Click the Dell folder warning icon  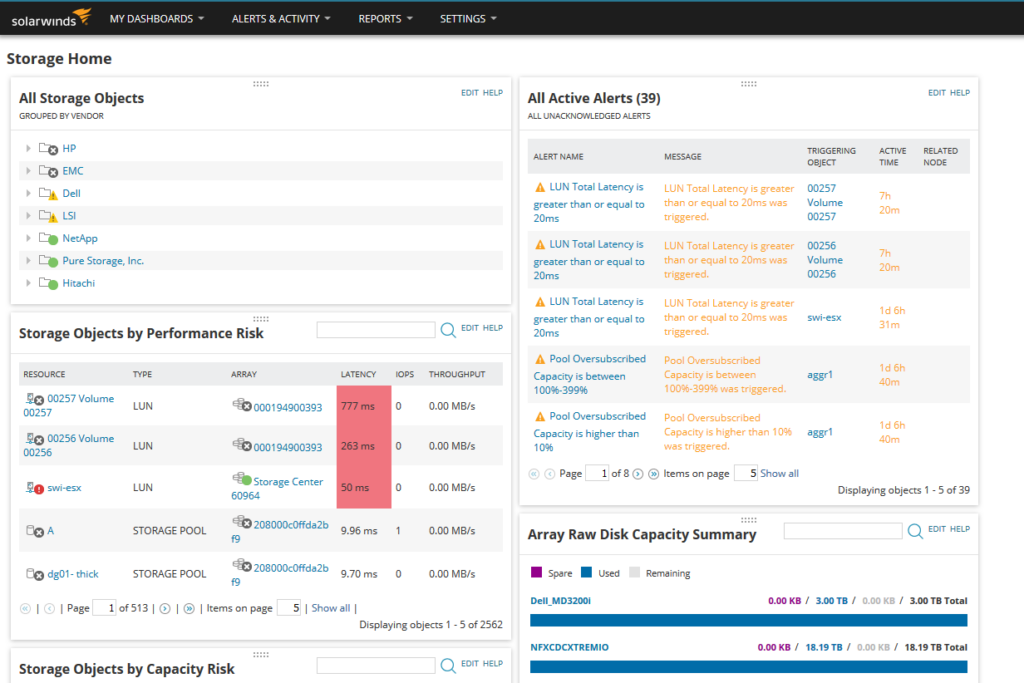click(x=48, y=194)
